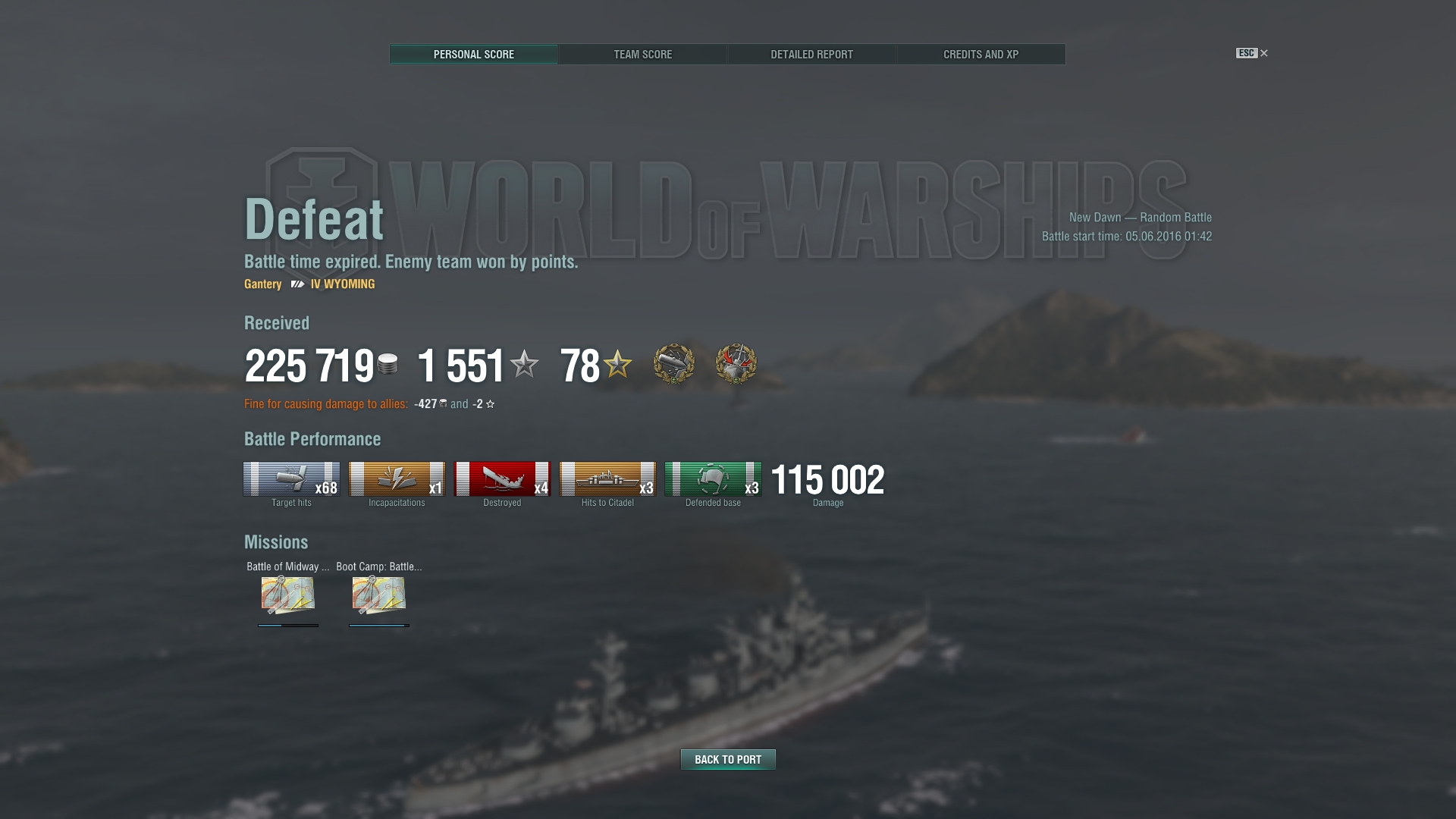
Task: Click the gold free XP star icon
Action: tap(618, 364)
